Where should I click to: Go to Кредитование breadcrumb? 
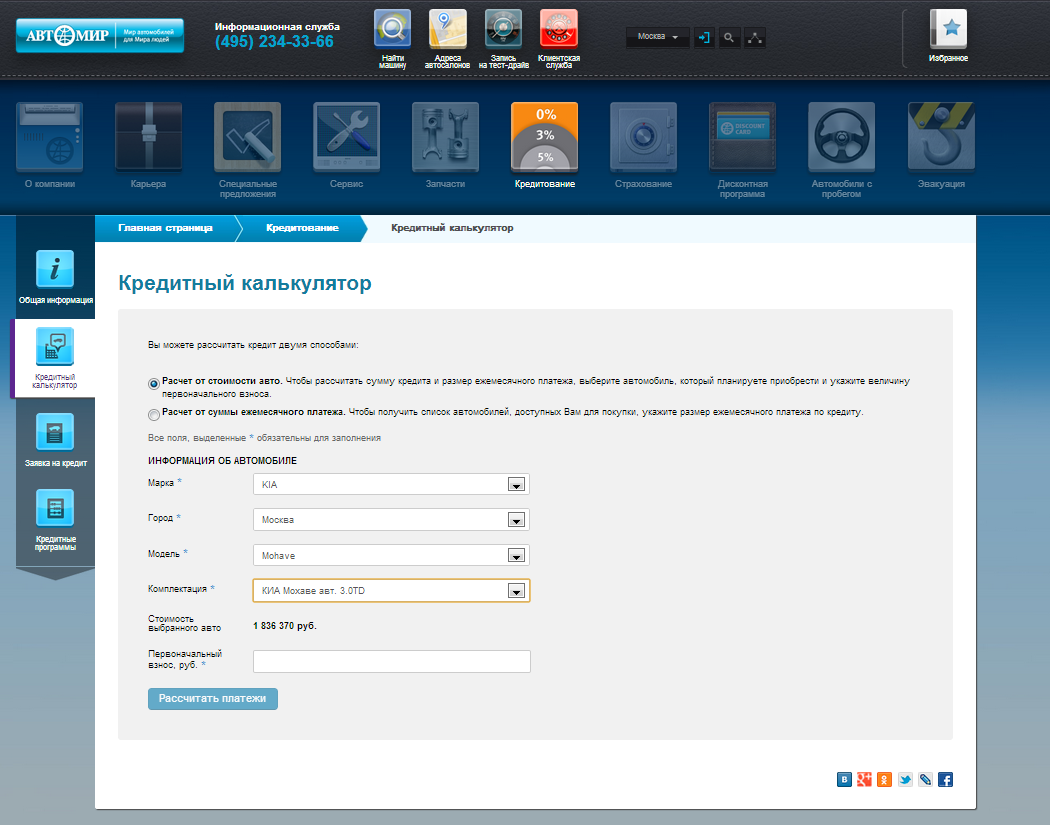tap(302, 228)
